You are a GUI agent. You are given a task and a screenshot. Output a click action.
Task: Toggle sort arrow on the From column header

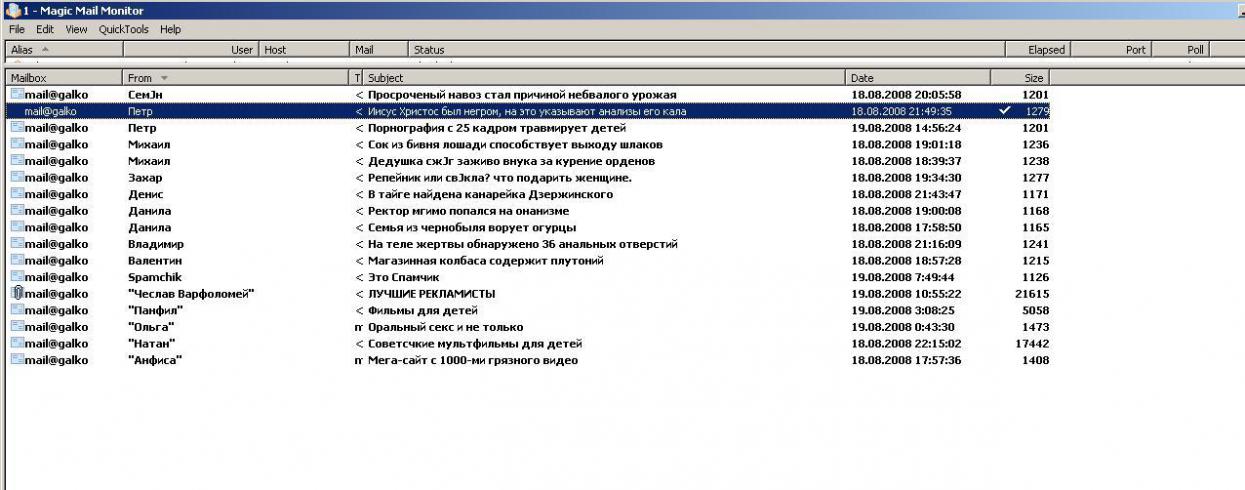coord(164,77)
